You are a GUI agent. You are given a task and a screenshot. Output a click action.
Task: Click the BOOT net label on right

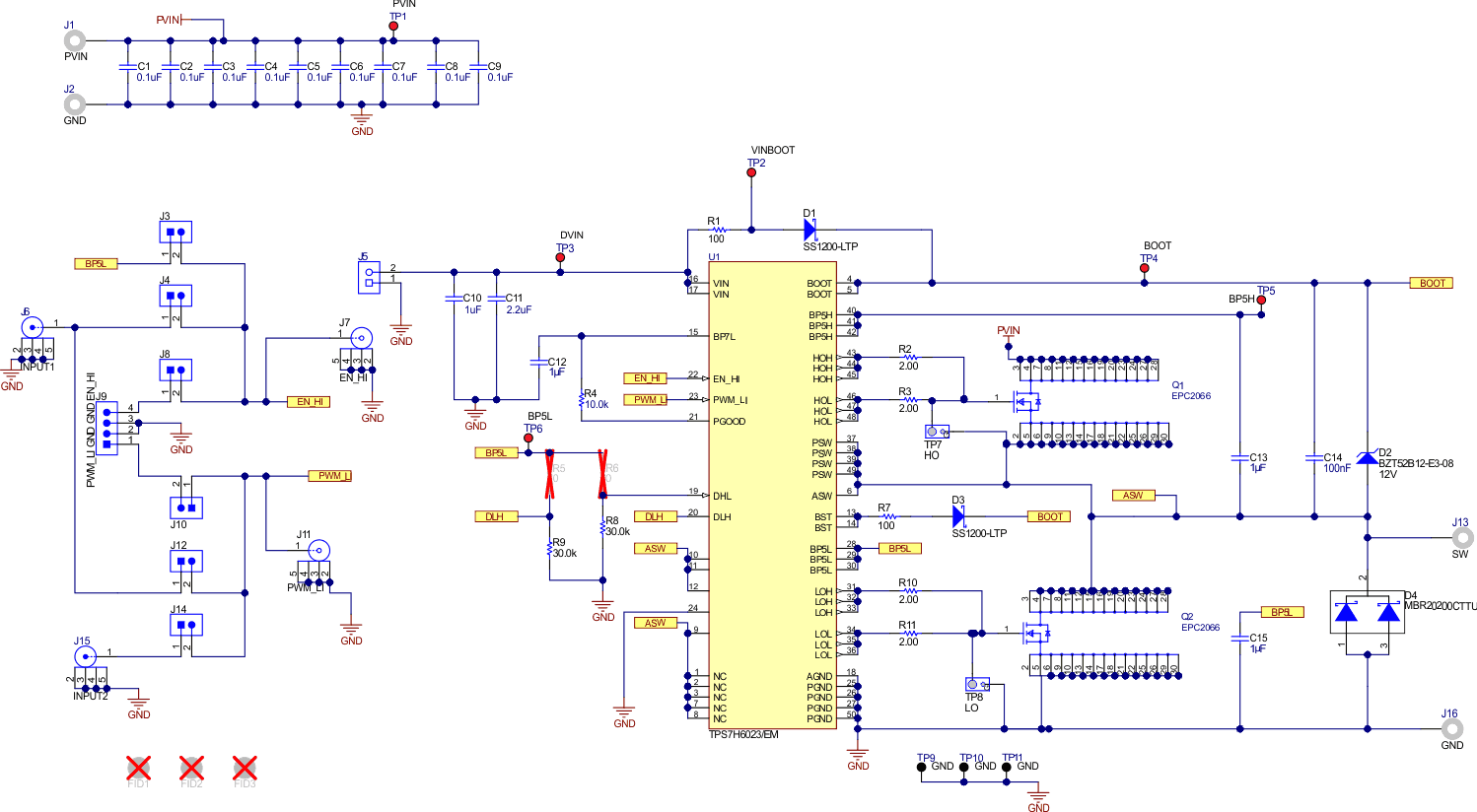(x=1432, y=282)
